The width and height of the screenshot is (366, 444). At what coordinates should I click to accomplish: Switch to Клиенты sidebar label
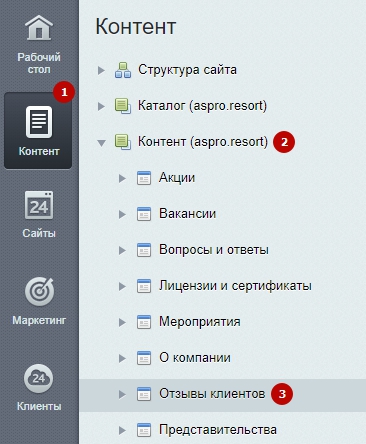coord(39,406)
